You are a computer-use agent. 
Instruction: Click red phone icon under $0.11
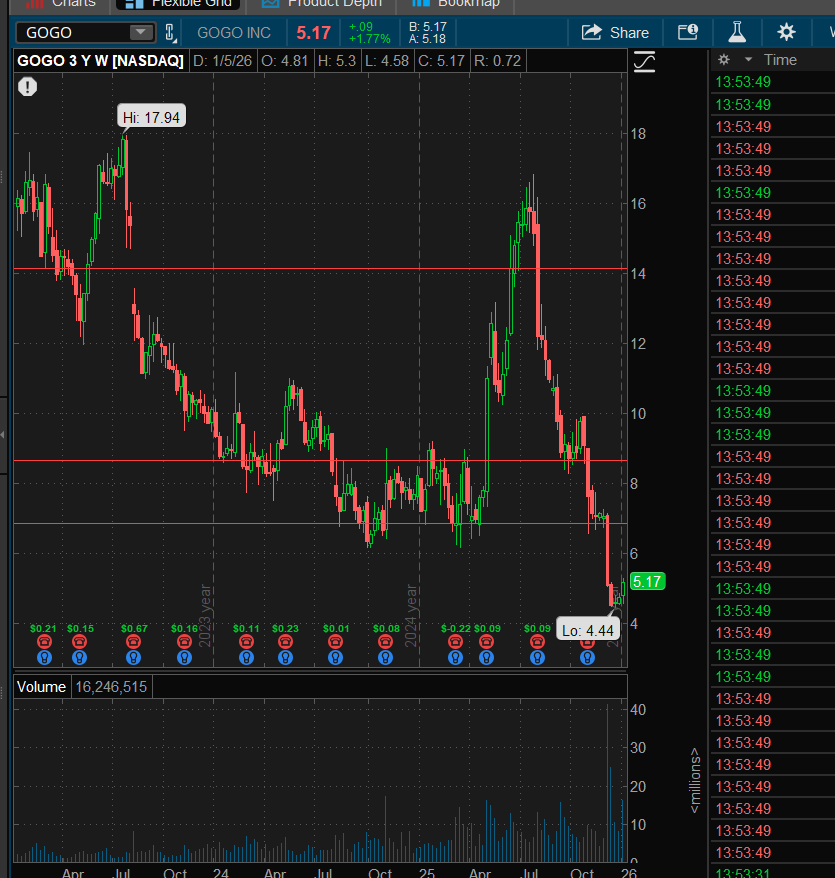246,642
